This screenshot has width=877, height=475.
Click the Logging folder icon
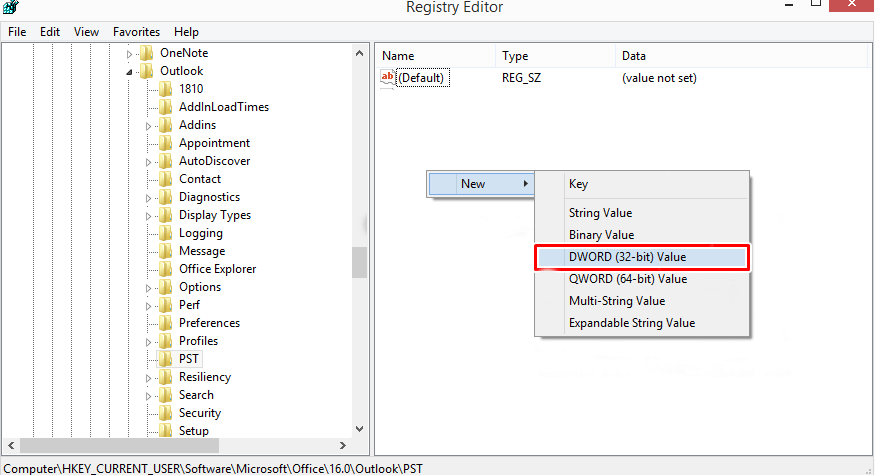[166, 233]
